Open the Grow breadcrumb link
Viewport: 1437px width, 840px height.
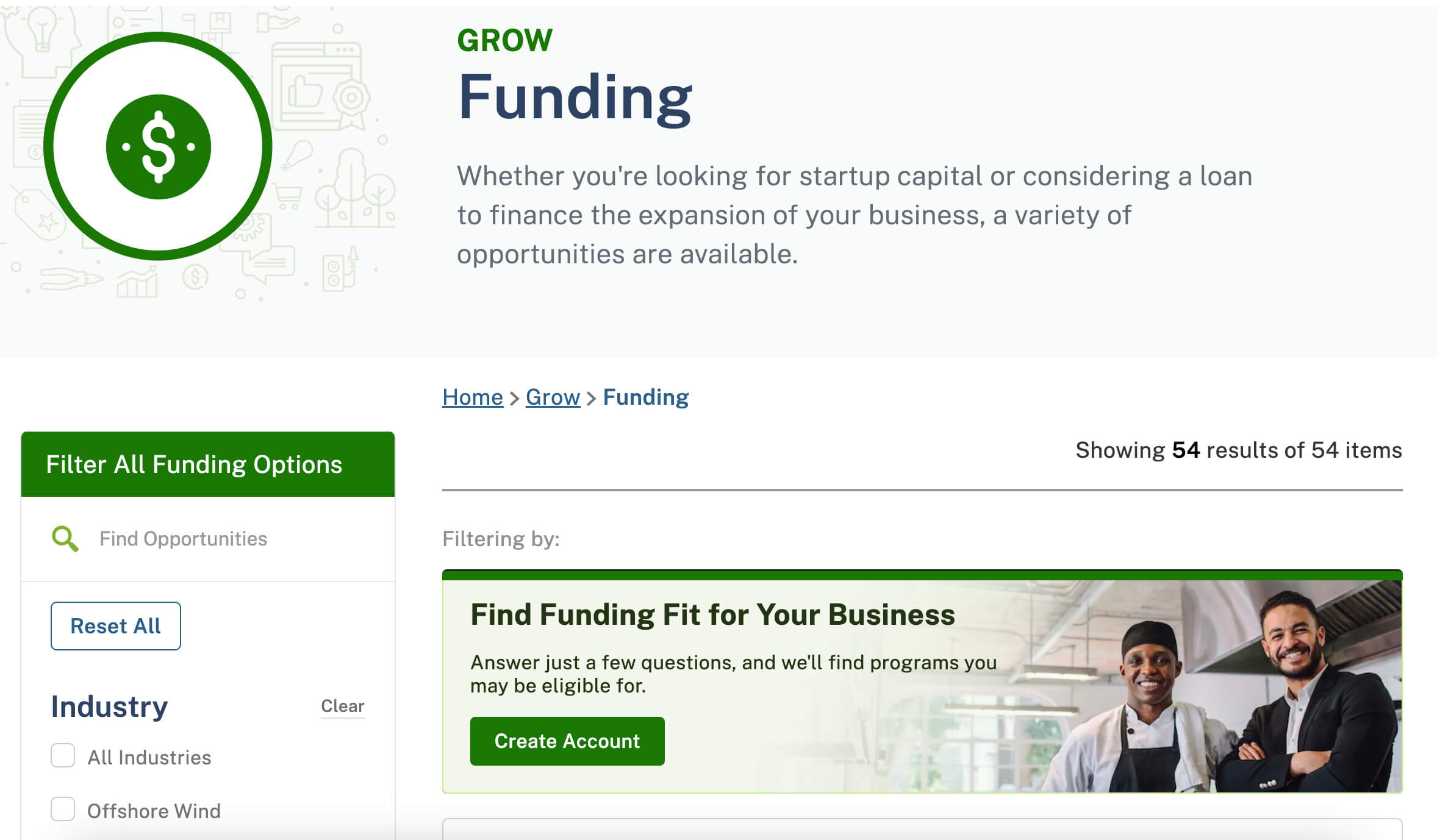point(553,397)
